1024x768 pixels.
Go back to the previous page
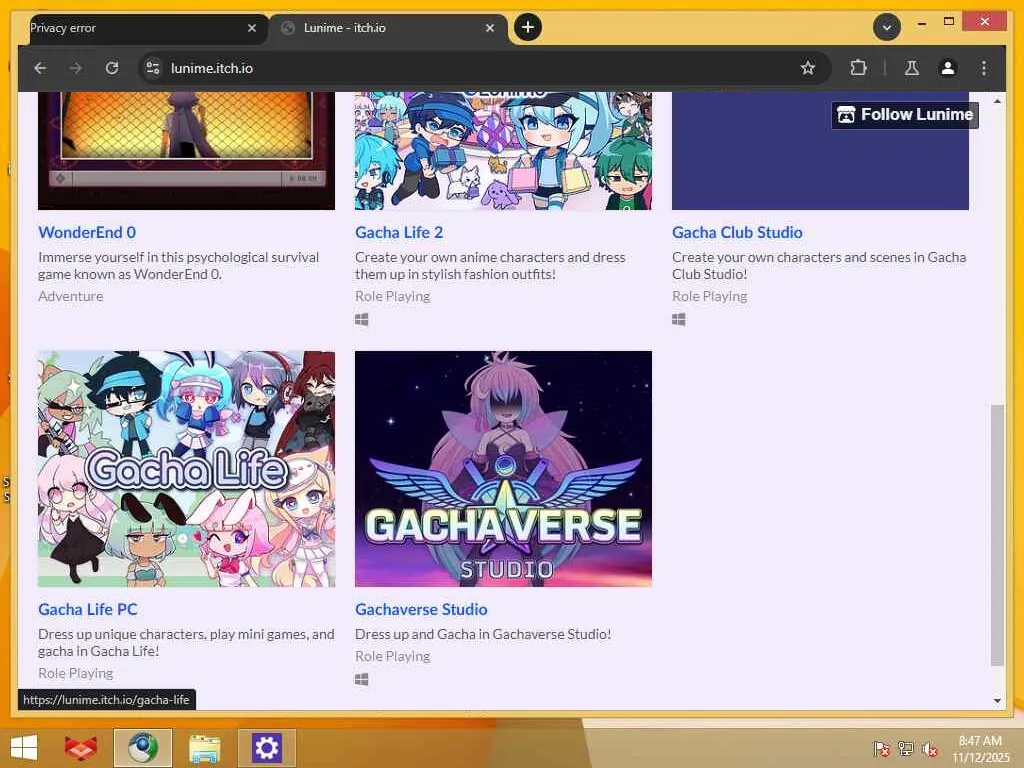tap(40, 68)
